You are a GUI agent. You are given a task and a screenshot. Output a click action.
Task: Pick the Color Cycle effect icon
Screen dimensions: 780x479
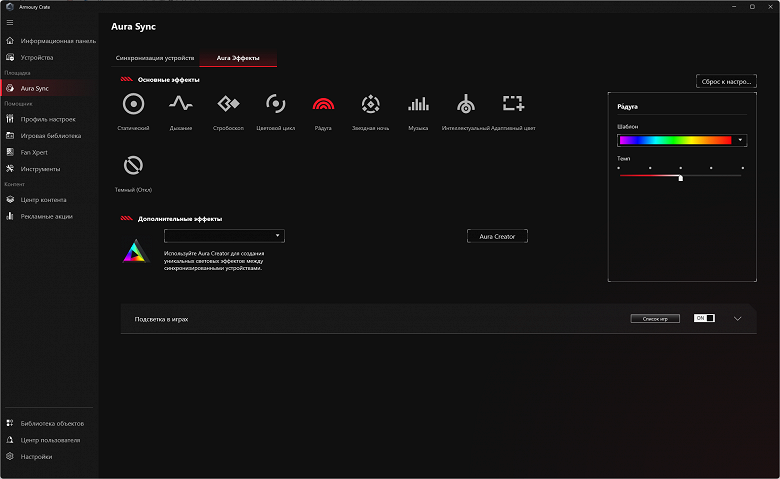[x=276, y=104]
